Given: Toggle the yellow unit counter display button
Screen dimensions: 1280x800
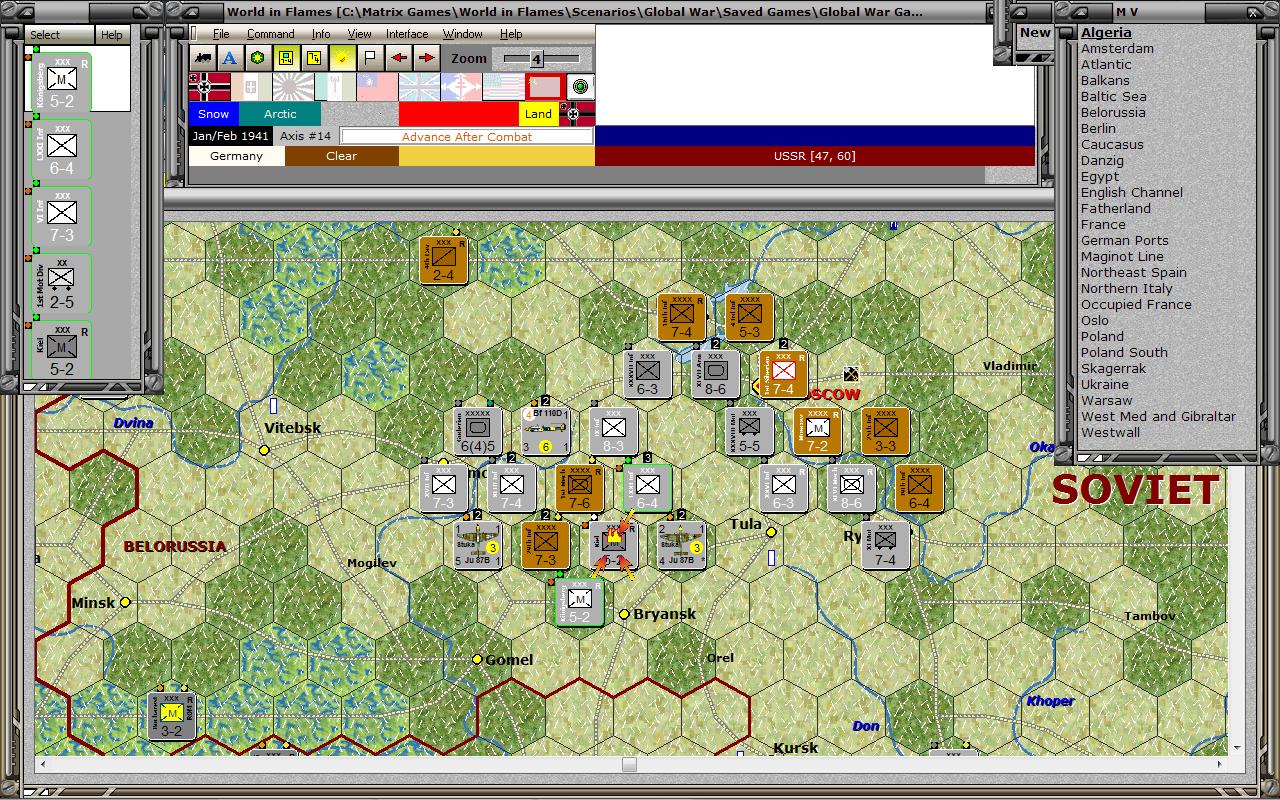Looking at the screenshot, I should (x=286, y=58).
